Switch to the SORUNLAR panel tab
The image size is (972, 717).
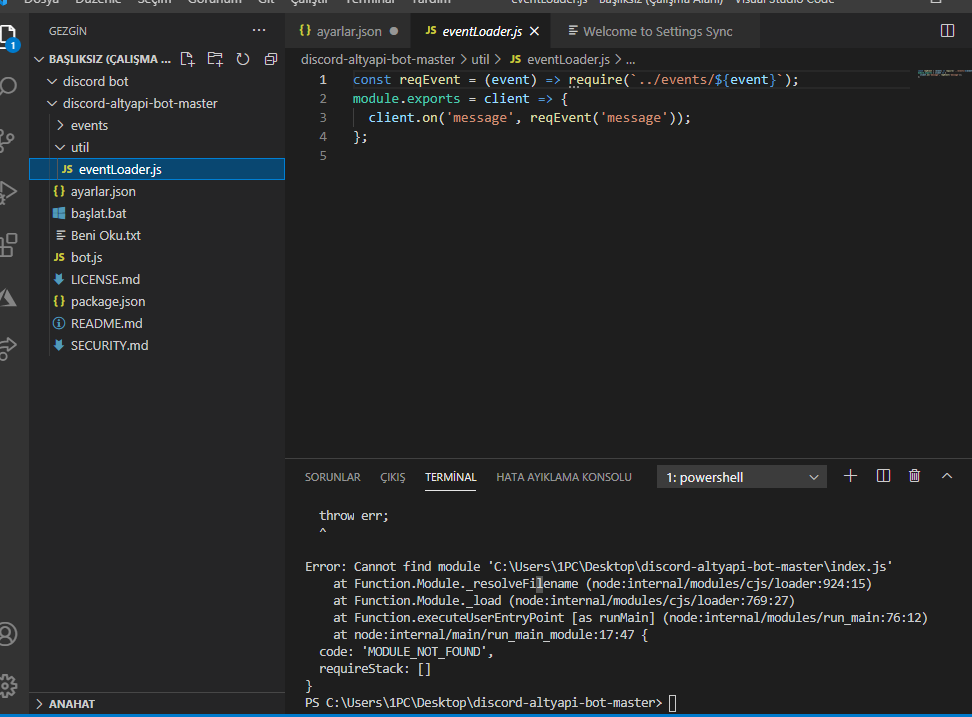[332, 477]
